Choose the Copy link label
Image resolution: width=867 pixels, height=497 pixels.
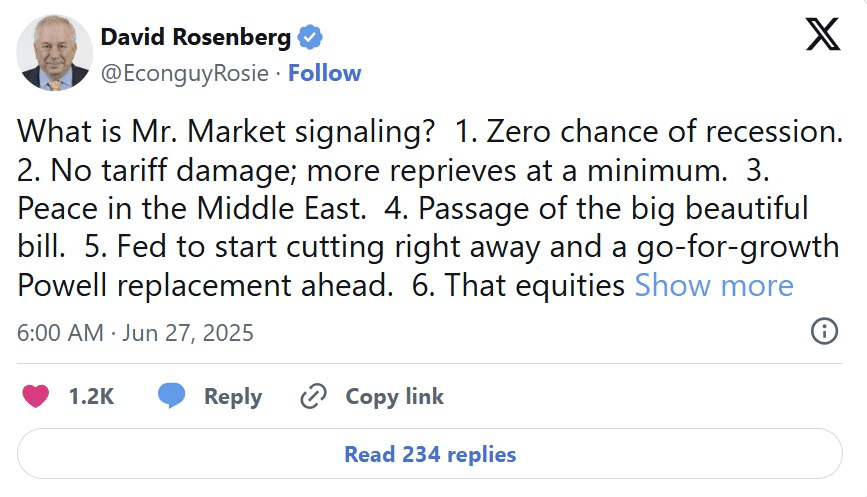click(x=395, y=397)
